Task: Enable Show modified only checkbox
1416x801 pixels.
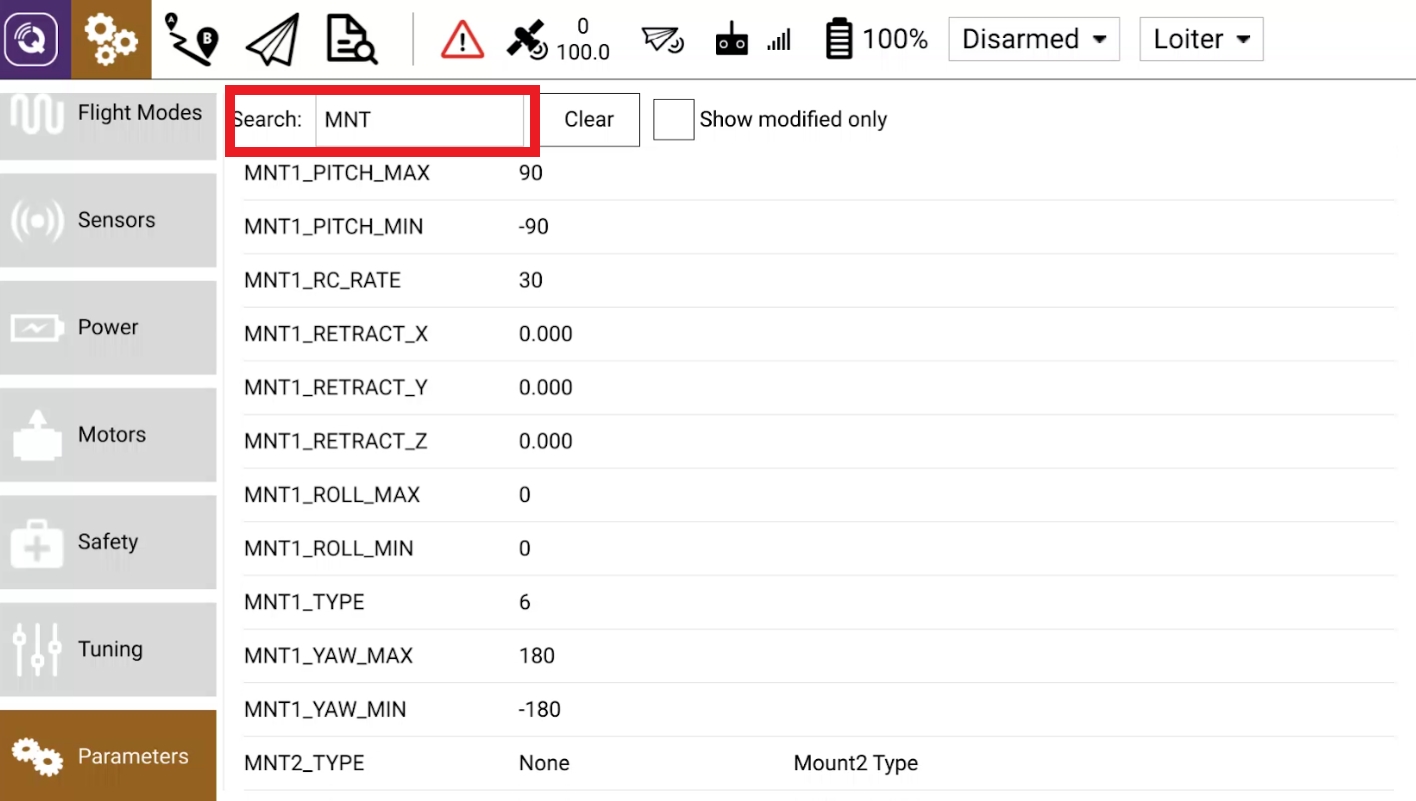Action: point(673,120)
